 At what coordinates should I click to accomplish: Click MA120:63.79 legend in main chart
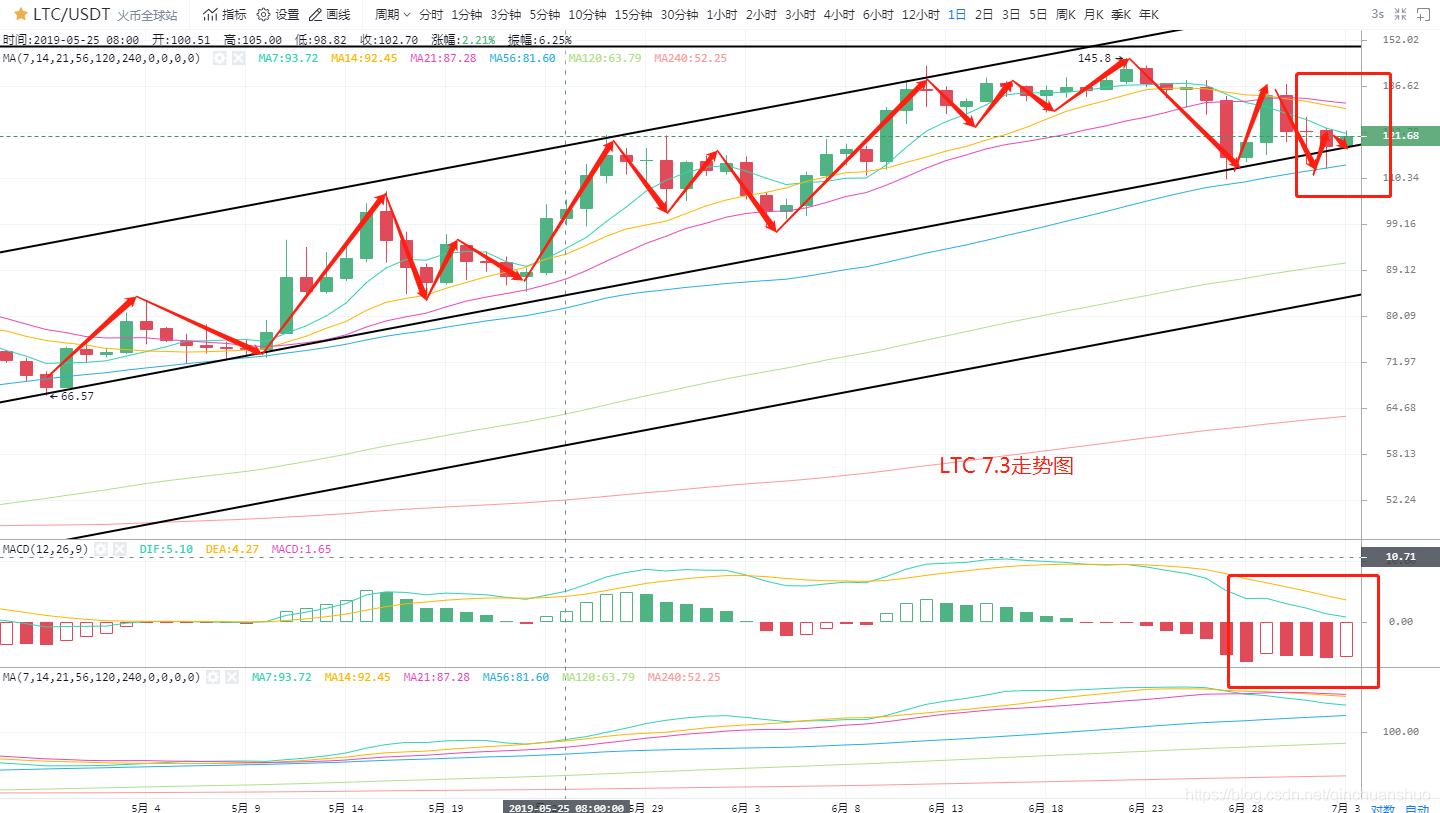[605, 58]
